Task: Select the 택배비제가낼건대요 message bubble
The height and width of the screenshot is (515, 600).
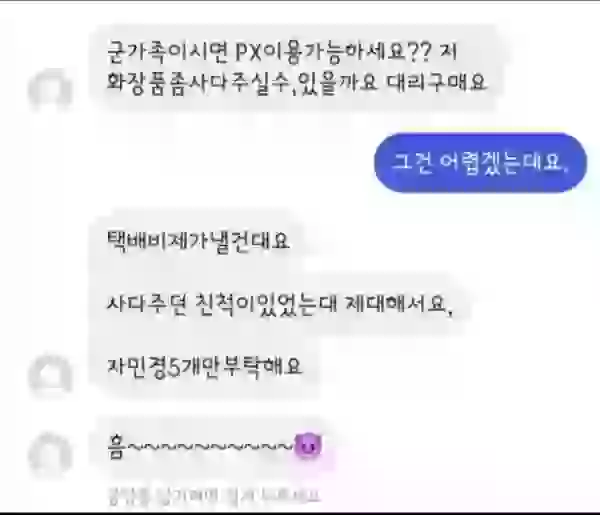Action: click(197, 241)
